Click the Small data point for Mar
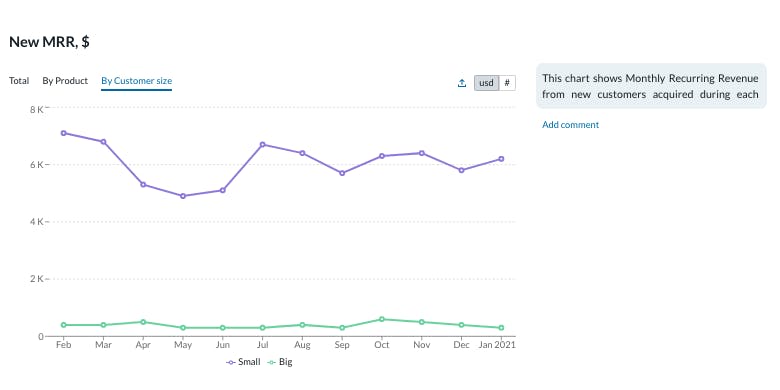 (x=103, y=142)
